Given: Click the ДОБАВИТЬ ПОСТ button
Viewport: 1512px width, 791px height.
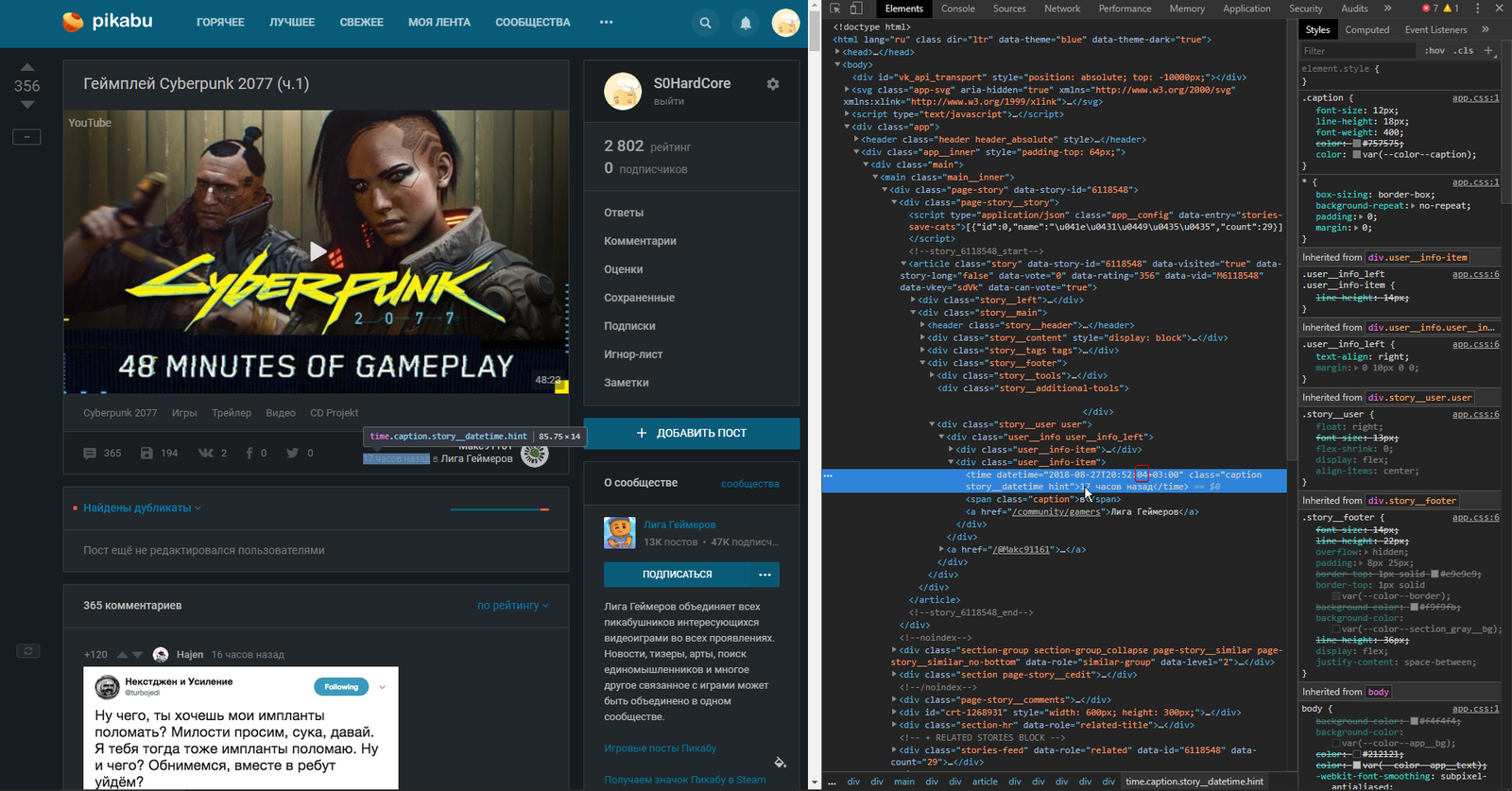Looking at the screenshot, I should pyautogui.click(x=692, y=433).
